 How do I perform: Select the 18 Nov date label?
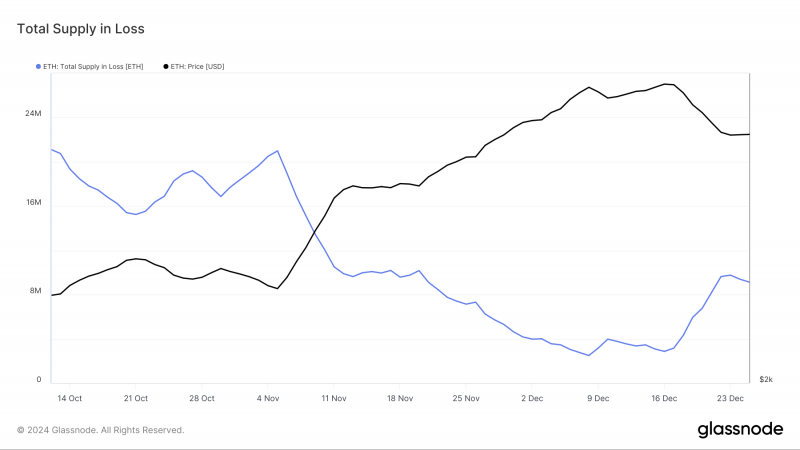tap(400, 398)
